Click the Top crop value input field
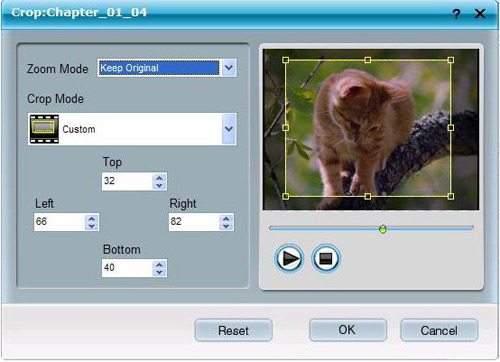 click(127, 181)
